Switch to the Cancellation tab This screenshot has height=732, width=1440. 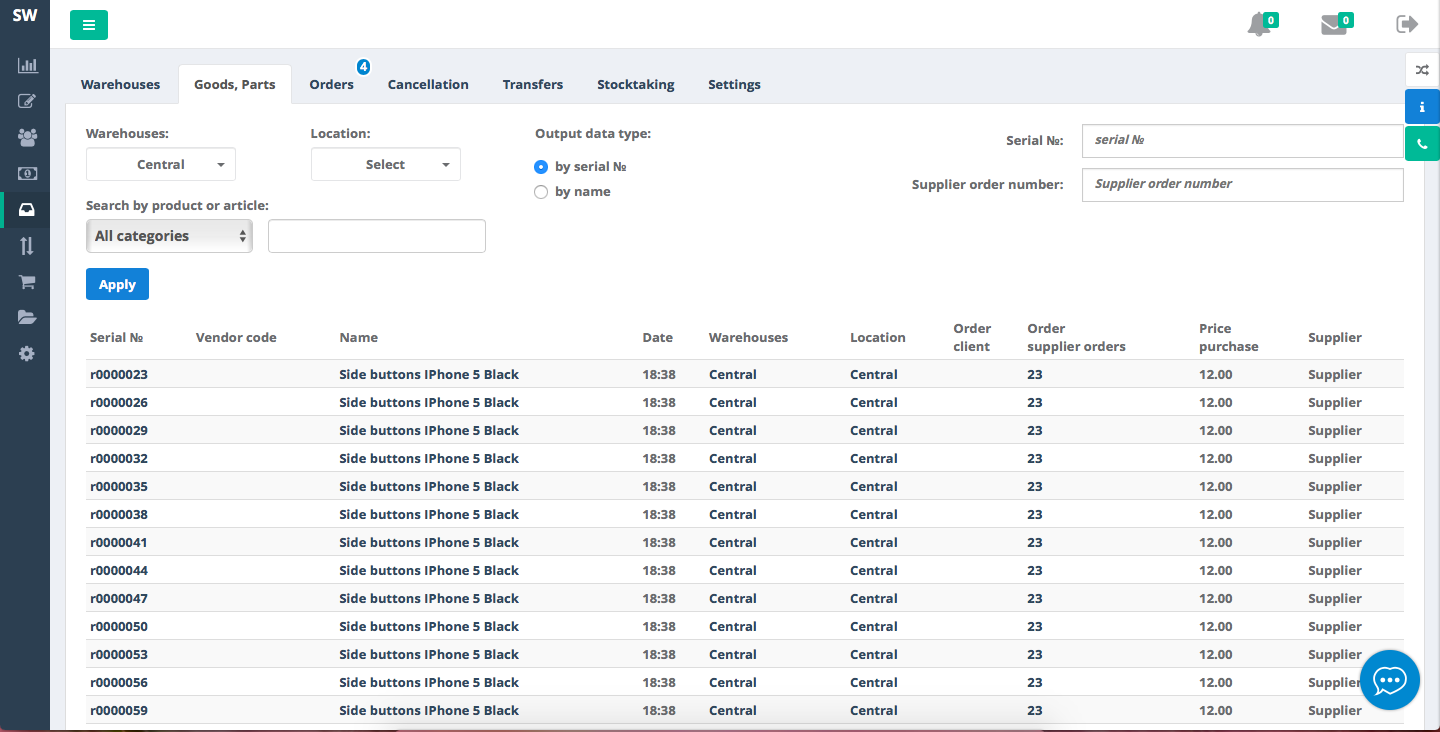[x=428, y=85]
